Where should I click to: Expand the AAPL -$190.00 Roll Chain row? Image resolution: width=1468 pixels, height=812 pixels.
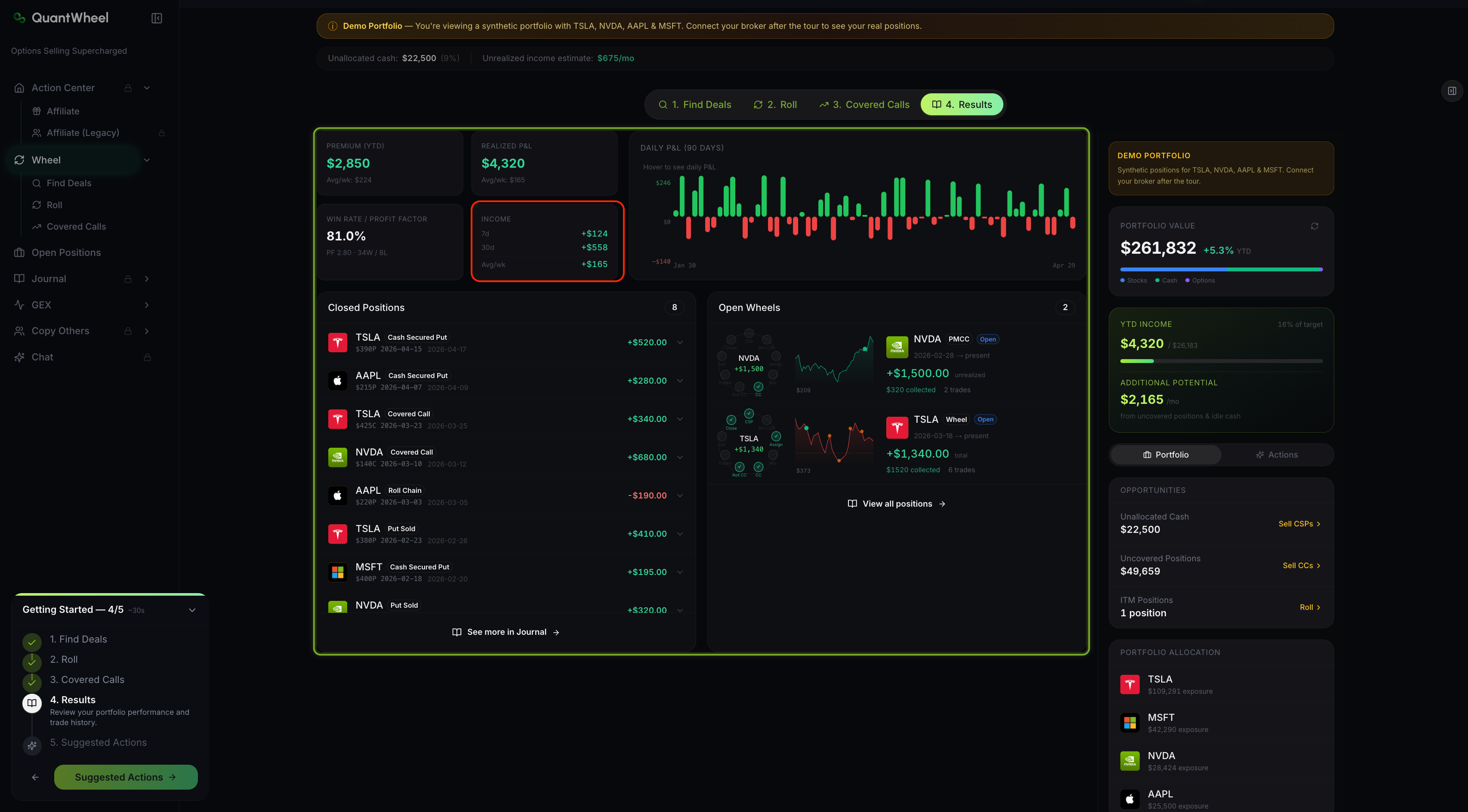coord(680,496)
